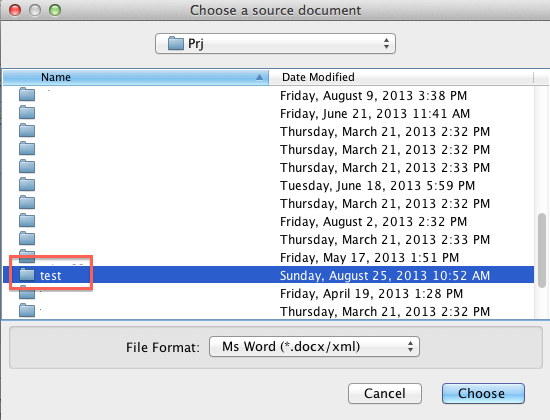550x420 pixels.
Task: Sort by Date Modified column header
Action: click(401, 77)
